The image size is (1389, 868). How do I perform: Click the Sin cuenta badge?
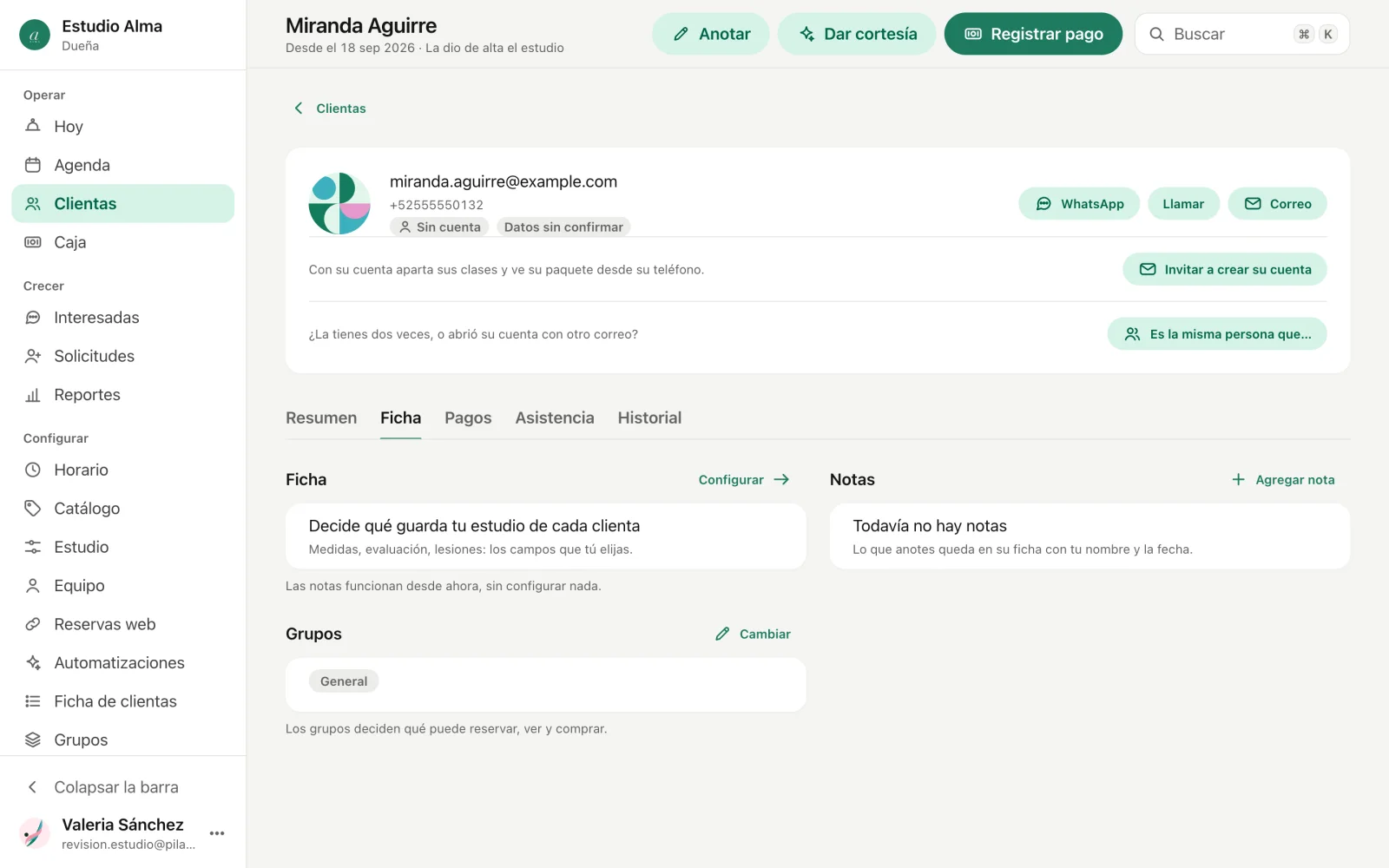click(439, 227)
